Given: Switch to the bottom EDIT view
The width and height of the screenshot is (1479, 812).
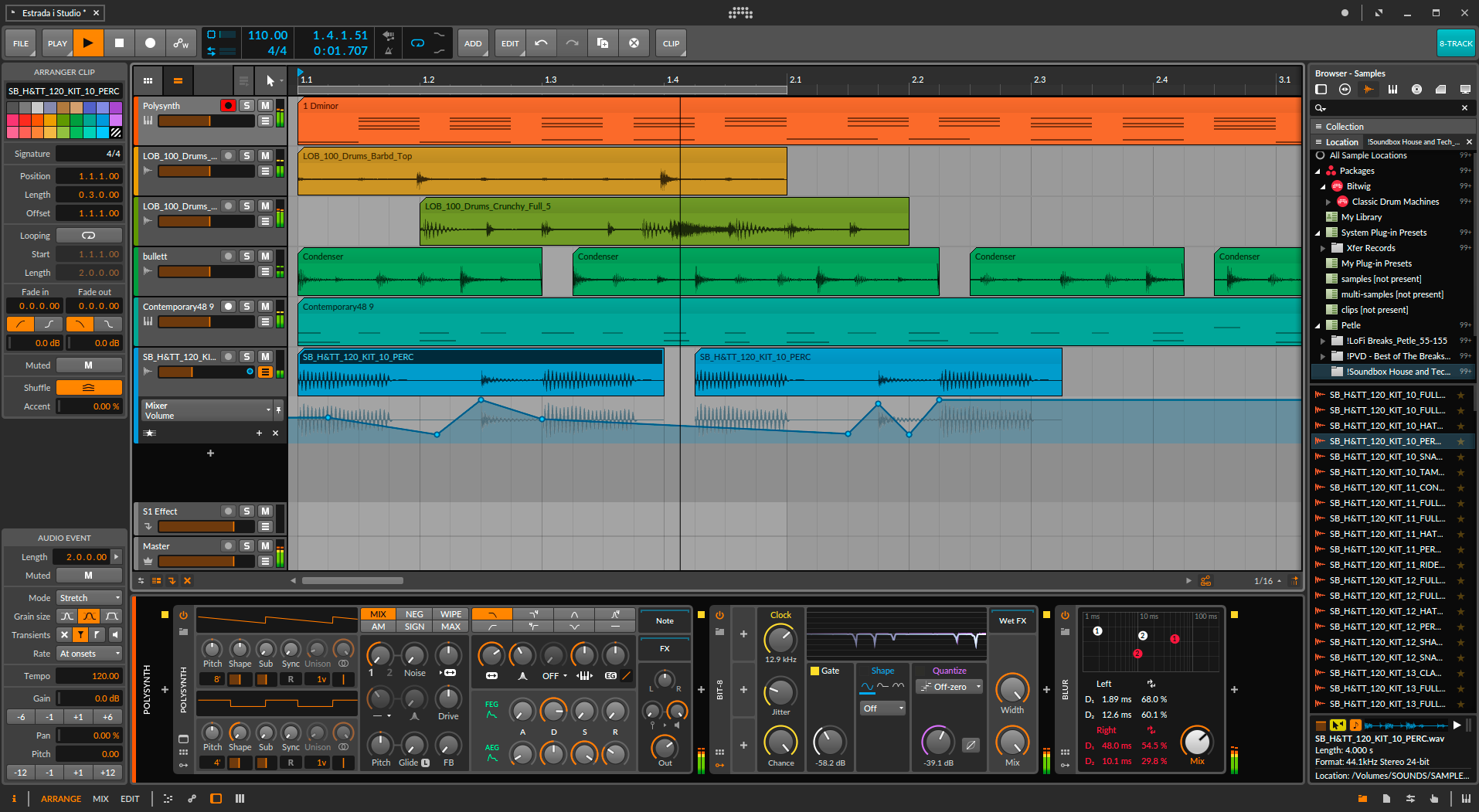Looking at the screenshot, I should [x=130, y=799].
